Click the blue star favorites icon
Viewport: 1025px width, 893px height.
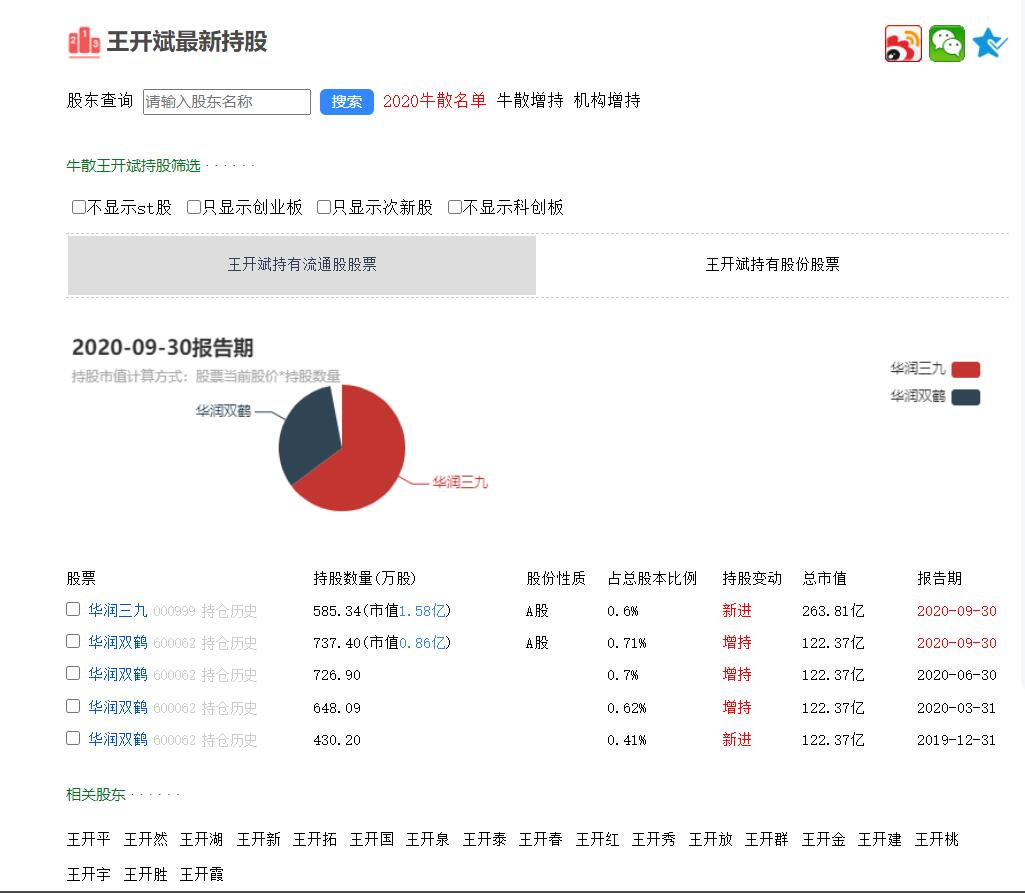[989, 44]
